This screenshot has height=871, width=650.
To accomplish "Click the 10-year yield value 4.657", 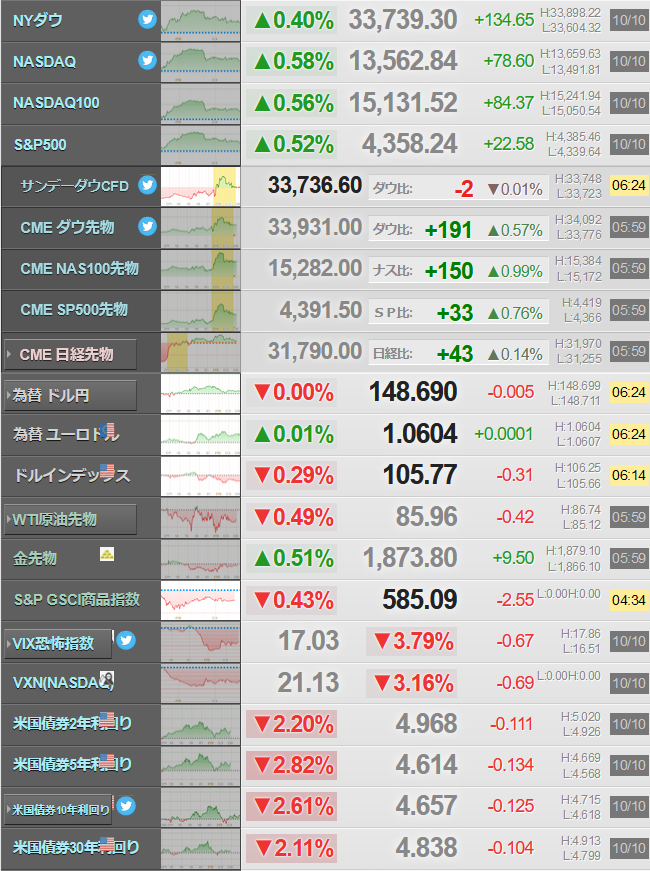I will [427, 806].
